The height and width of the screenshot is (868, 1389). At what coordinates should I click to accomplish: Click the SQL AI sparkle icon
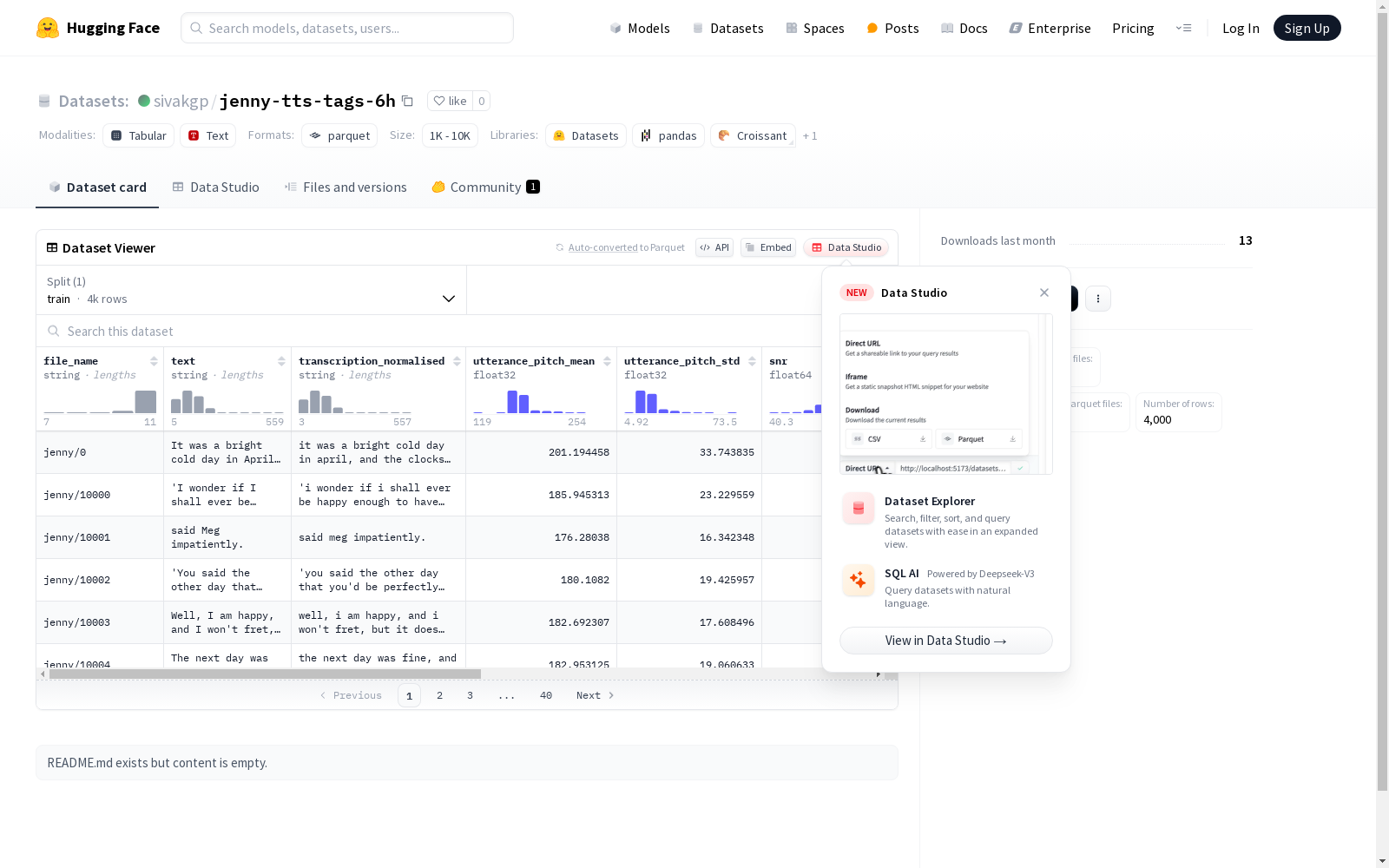coord(859,581)
